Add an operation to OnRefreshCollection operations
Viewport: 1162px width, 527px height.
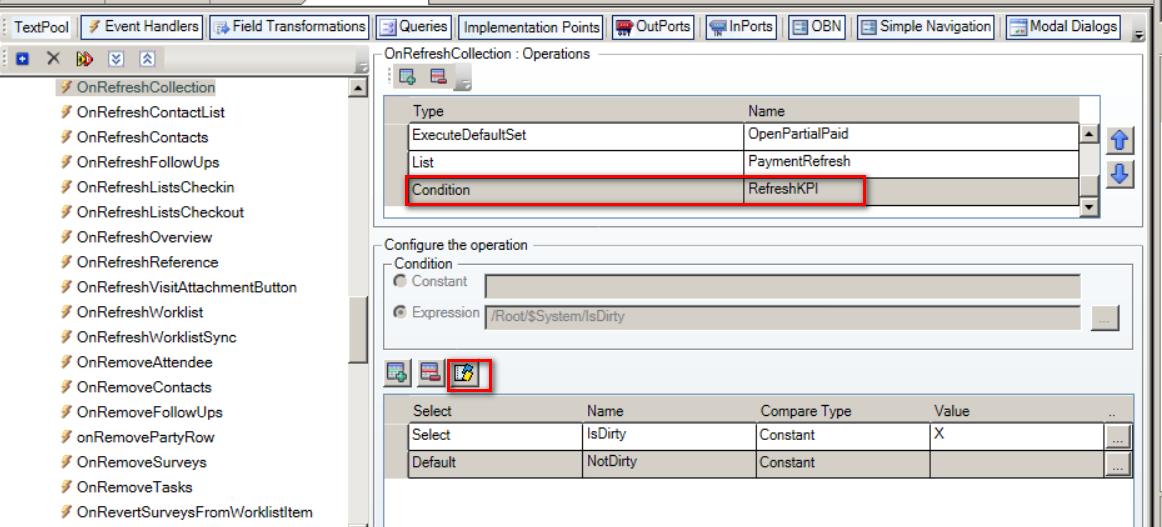[x=407, y=76]
